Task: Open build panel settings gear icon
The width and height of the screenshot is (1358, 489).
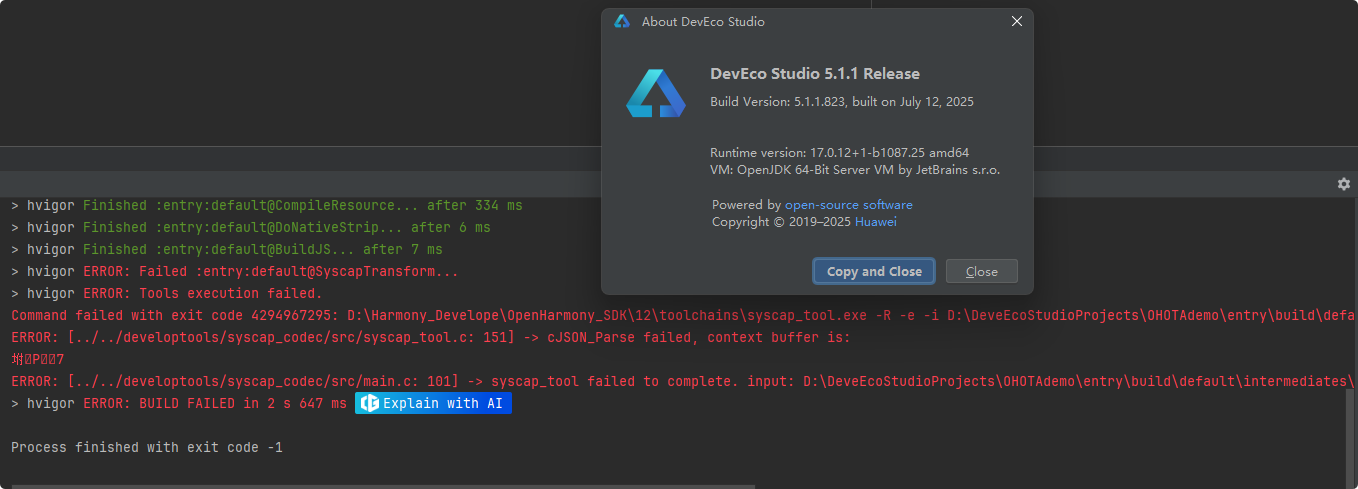Action: pos(1343,184)
